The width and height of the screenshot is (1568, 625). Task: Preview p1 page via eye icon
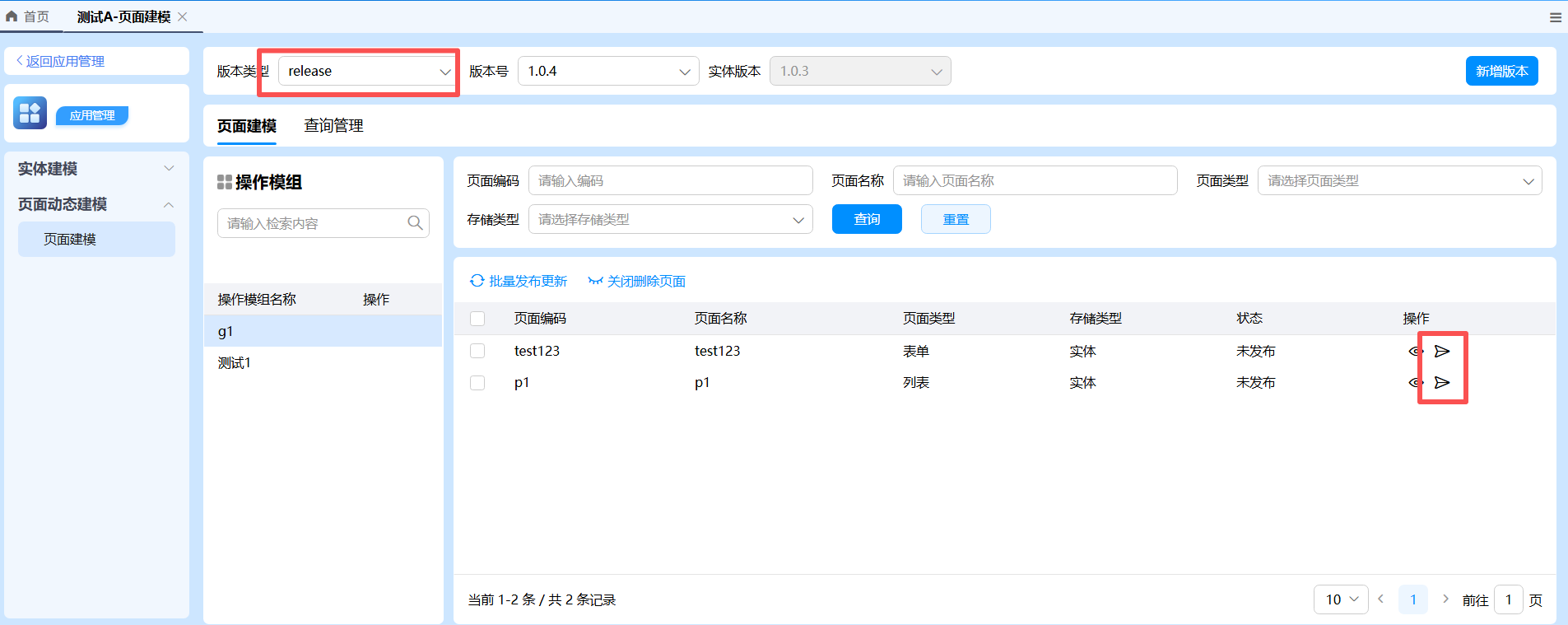(1415, 383)
